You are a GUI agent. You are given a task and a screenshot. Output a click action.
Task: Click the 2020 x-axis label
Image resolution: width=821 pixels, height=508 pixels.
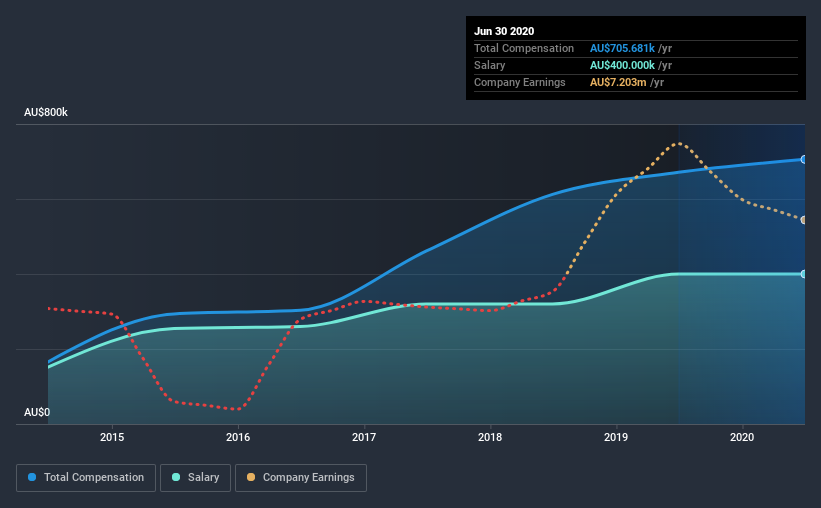click(742, 437)
